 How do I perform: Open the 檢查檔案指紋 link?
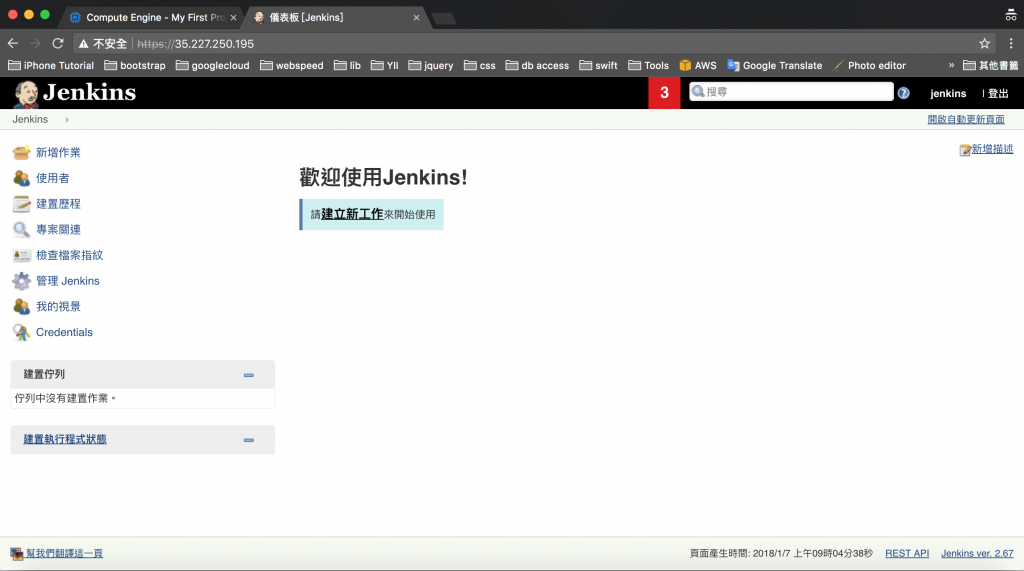[x=69, y=255]
